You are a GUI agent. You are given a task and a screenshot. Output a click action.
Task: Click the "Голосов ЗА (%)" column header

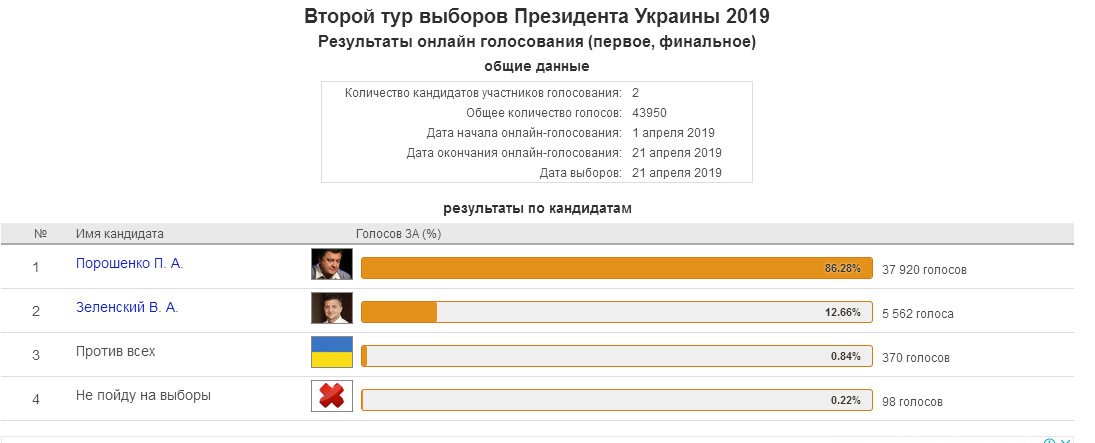(x=398, y=234)
